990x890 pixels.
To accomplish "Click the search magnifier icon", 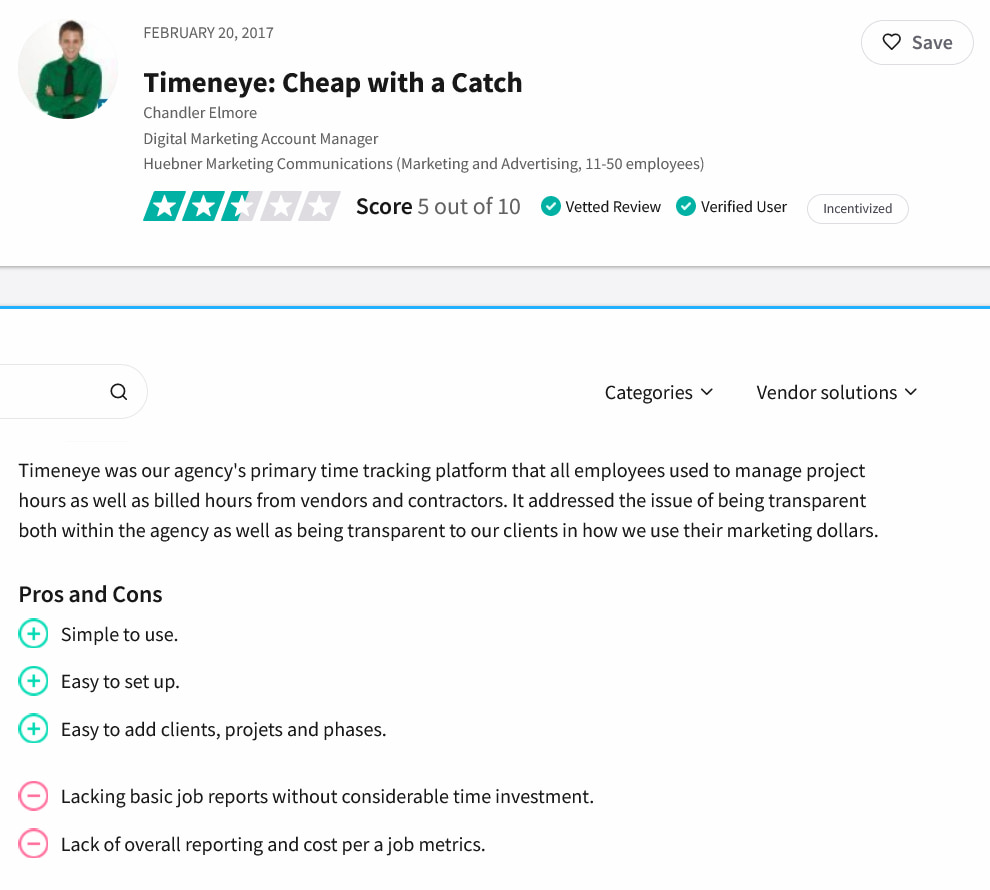I will pyautogui.click(x=119, y=392).
